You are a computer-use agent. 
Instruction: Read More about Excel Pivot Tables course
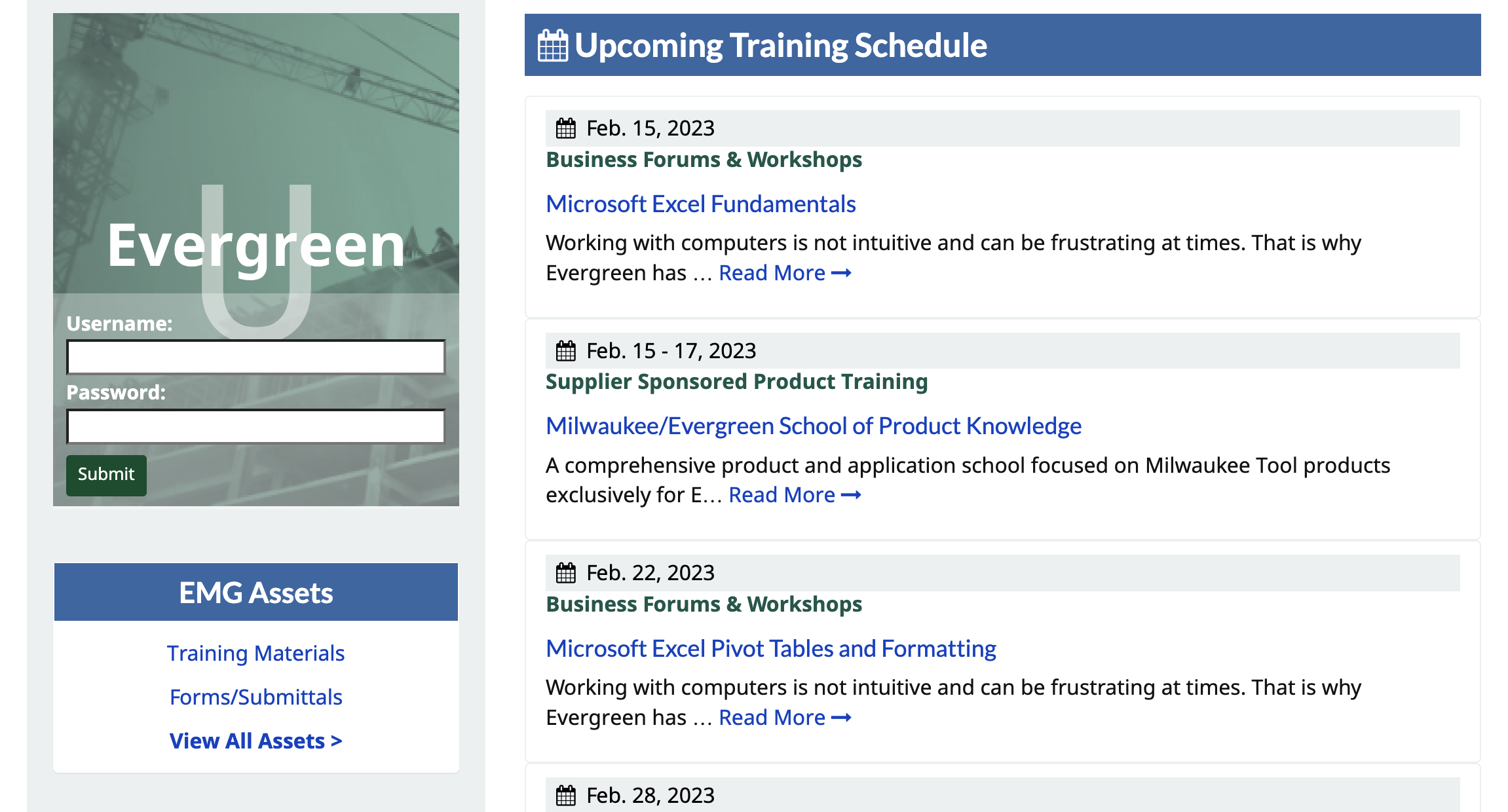click(784, 718)
